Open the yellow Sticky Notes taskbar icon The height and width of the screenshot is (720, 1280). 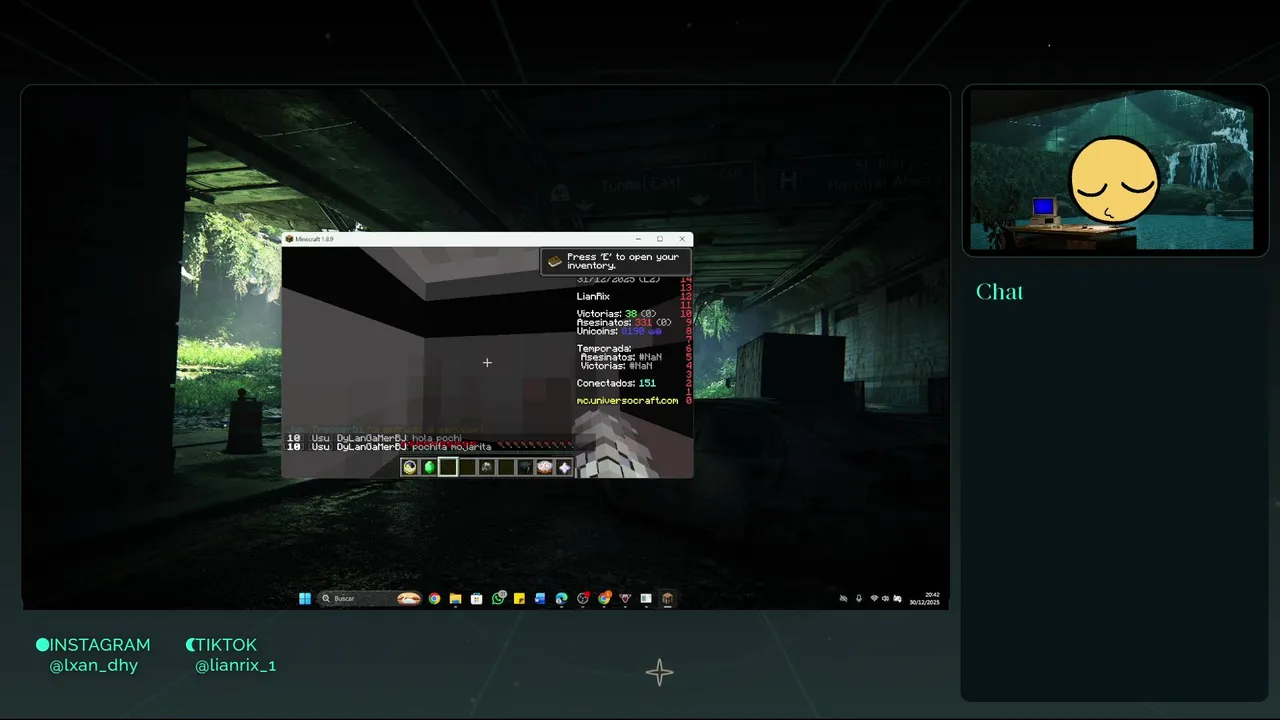(519, 598)
